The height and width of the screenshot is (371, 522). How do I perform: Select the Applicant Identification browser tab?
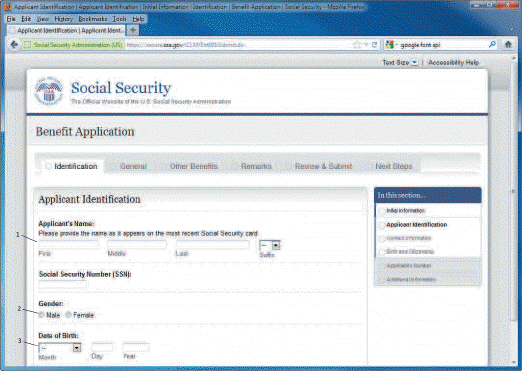pos(67,30)
